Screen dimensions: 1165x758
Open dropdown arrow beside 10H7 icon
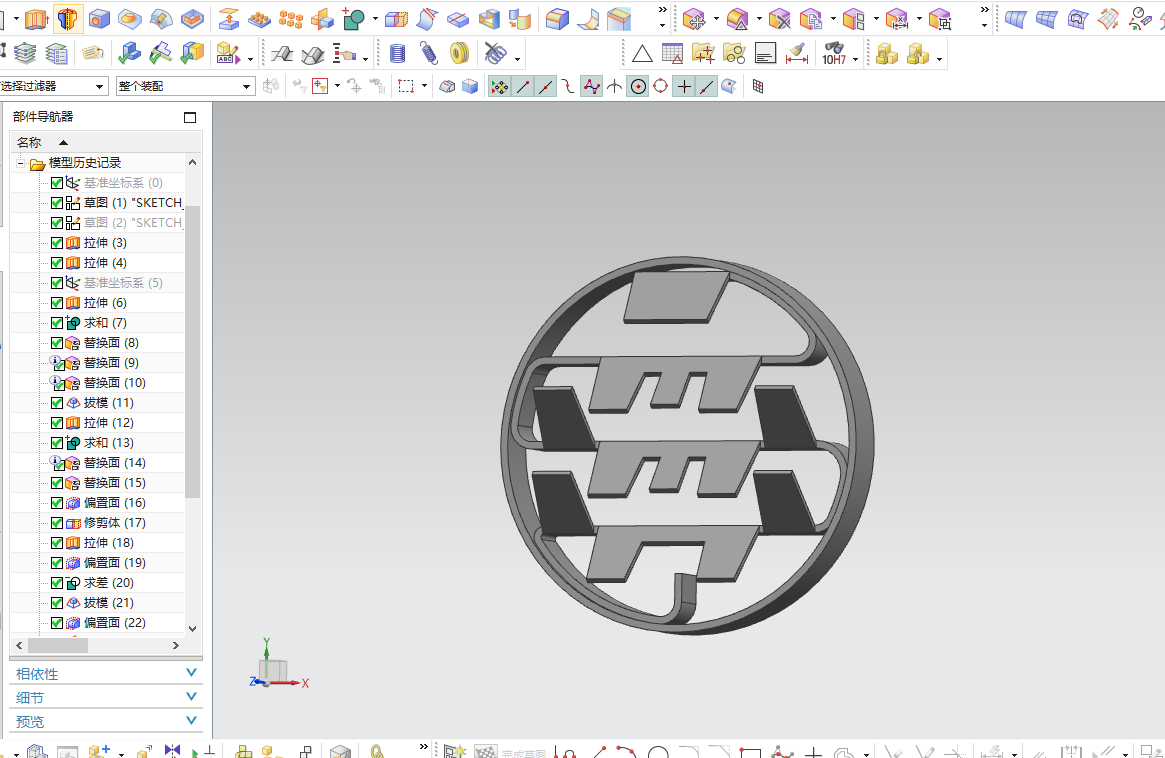[x=855, y=58]
